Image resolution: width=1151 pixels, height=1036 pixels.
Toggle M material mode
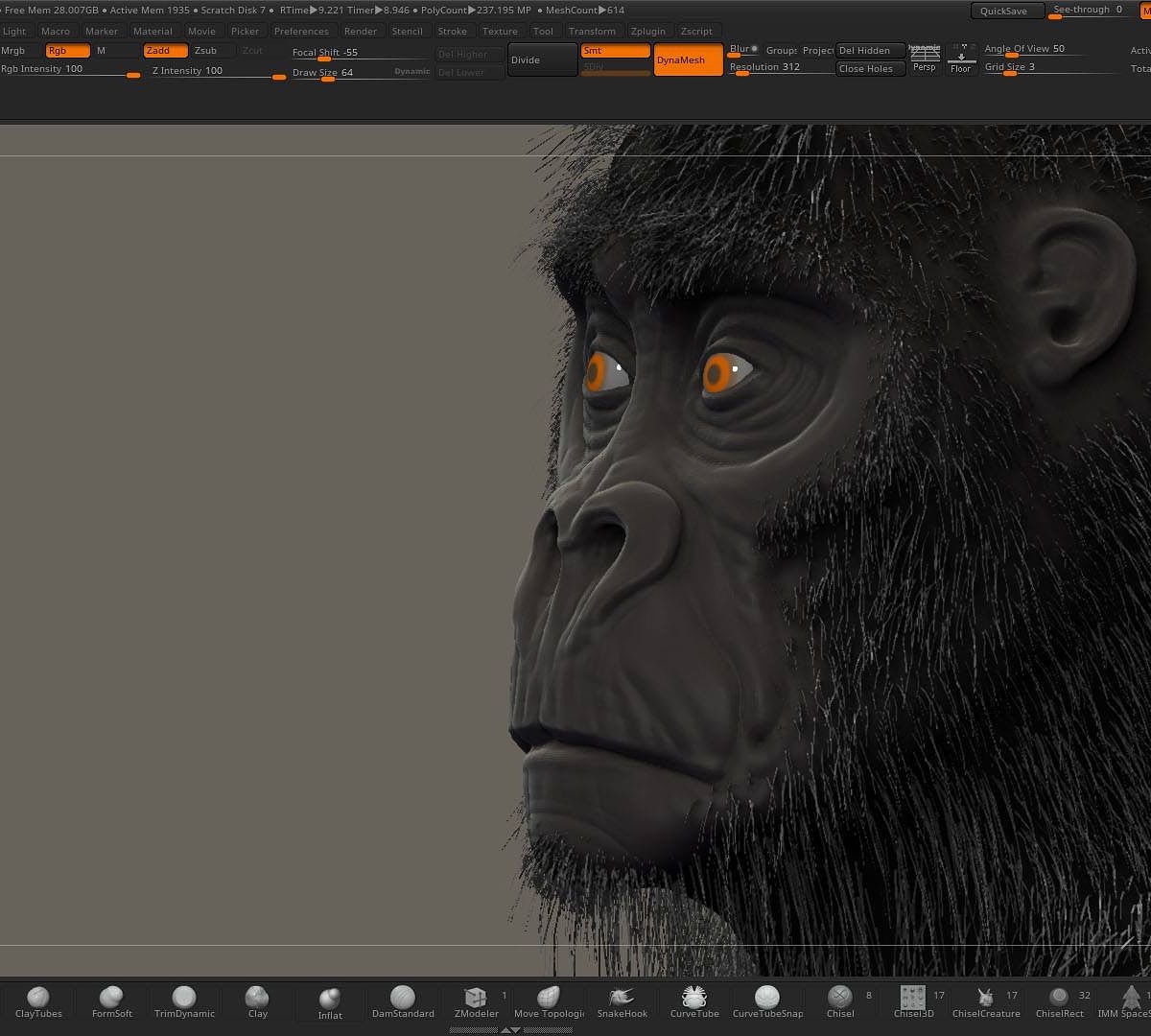tap(115, 51)
